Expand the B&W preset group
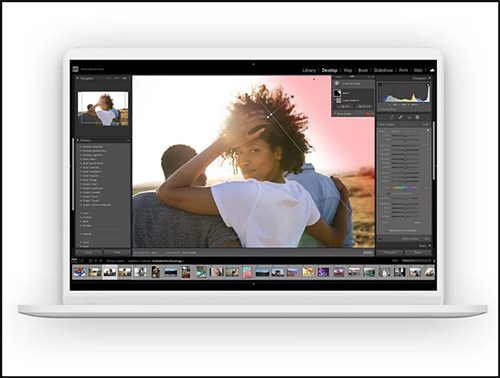This screenshot has height=378, width=500. point(81,221)
